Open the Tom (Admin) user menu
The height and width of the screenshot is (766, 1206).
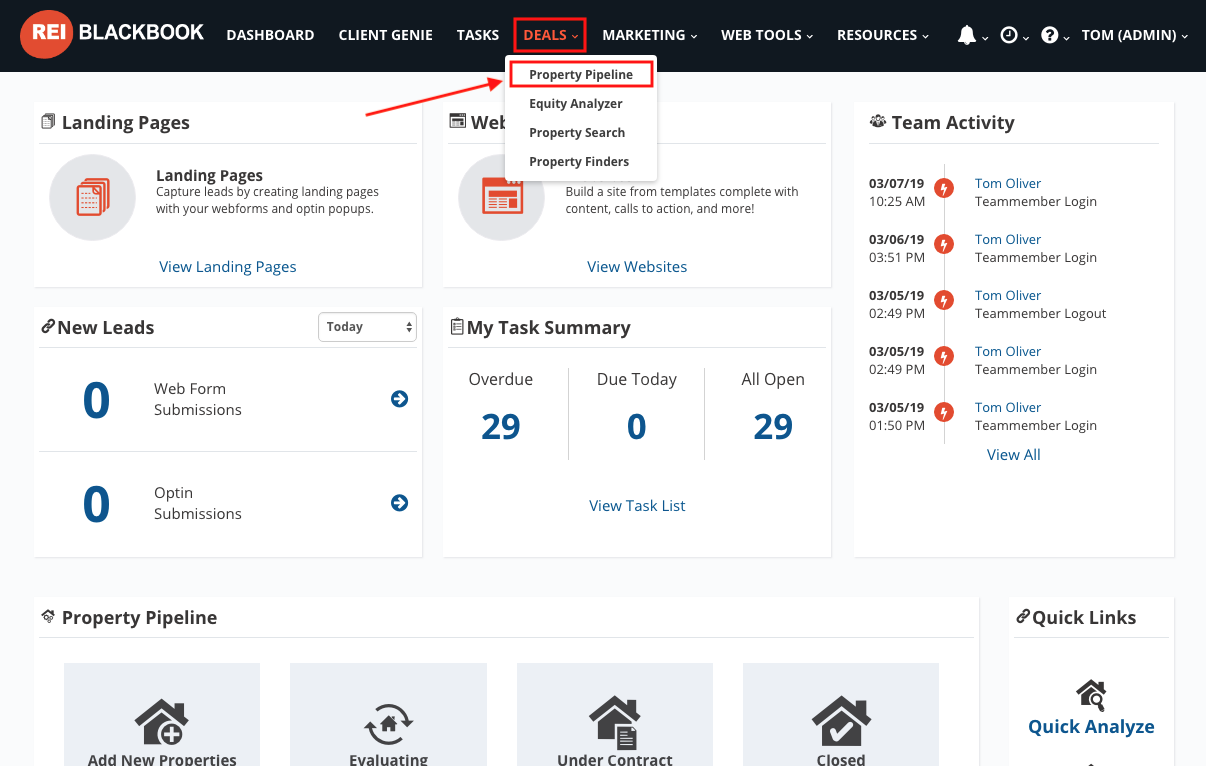[x=1135, y=35]
